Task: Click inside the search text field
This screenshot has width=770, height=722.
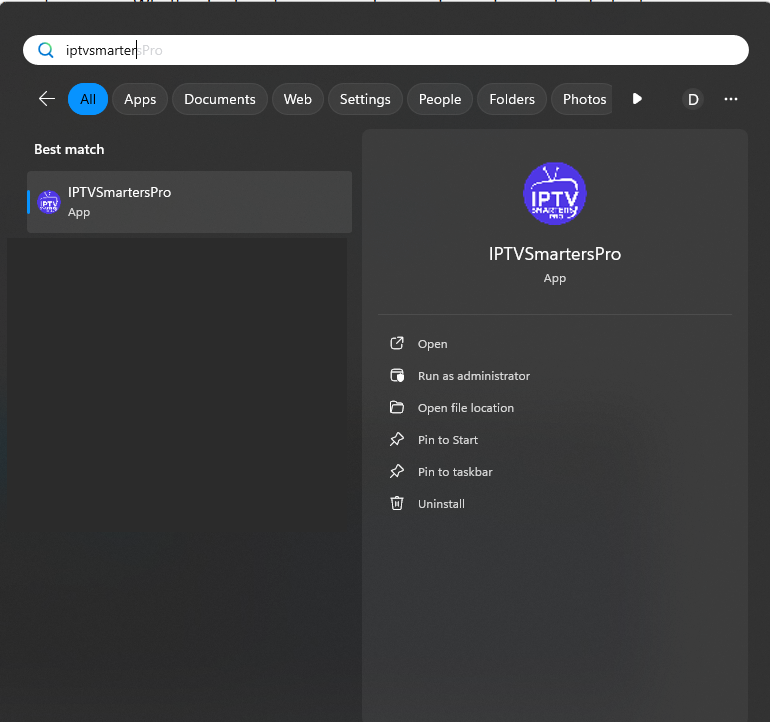Action: (400, 50)
